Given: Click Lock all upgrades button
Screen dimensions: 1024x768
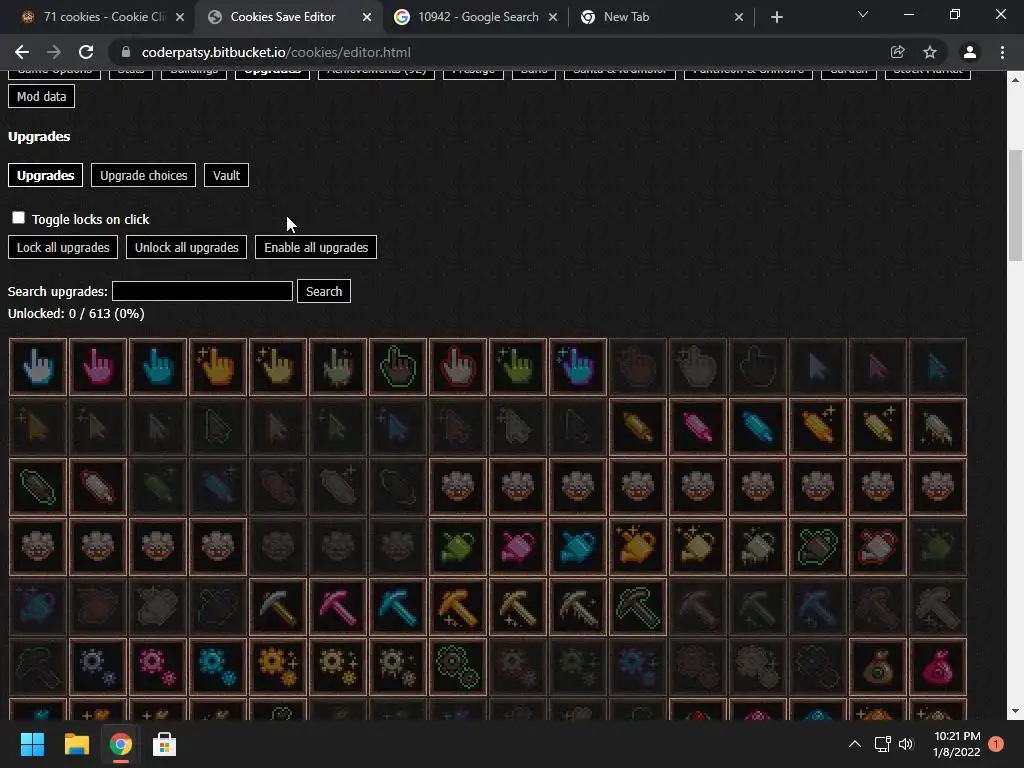Looking at the screenshot, I should tap(63, 248).
